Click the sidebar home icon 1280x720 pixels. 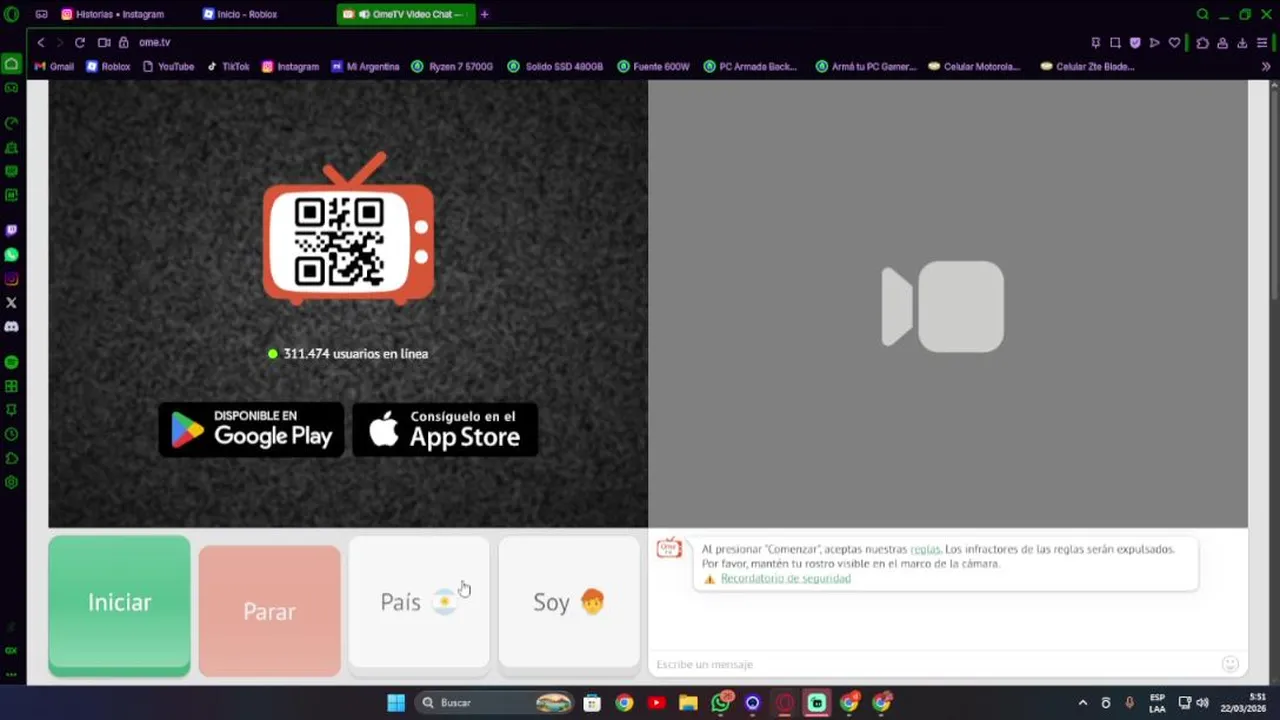click(11, 63)
